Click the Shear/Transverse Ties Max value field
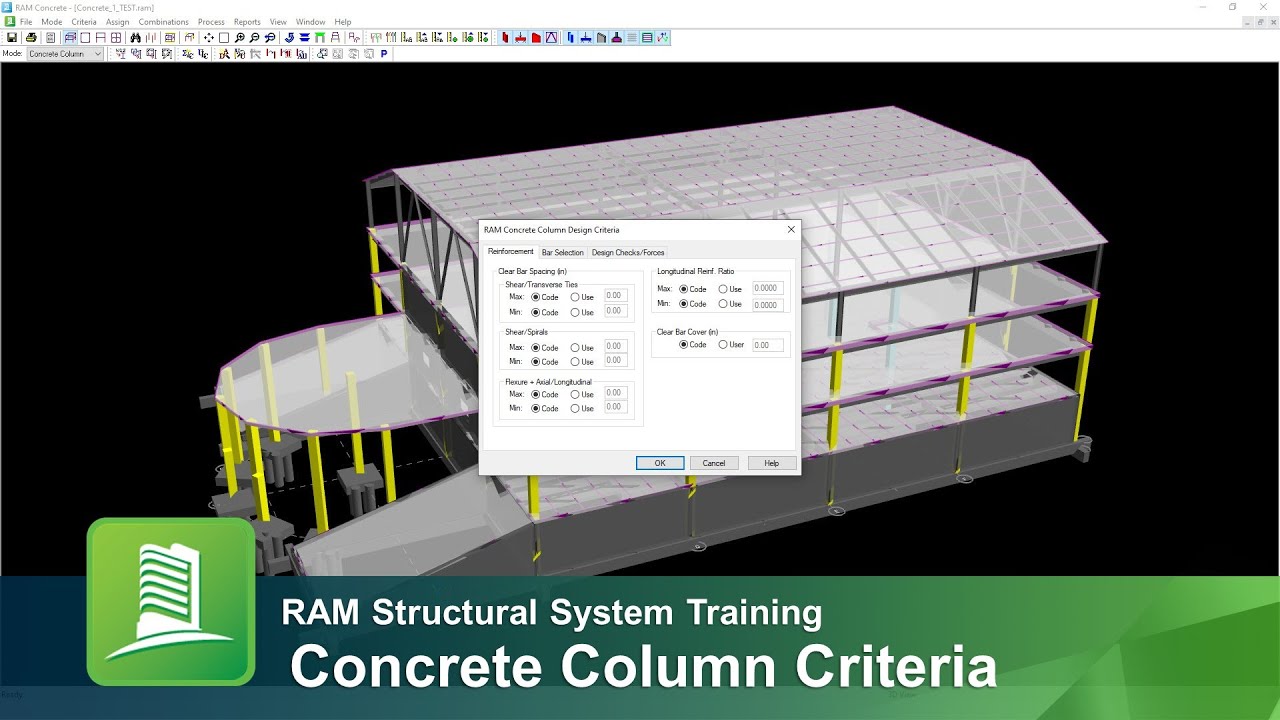The width and height of the screenshot is (1280, 720). 616,296
